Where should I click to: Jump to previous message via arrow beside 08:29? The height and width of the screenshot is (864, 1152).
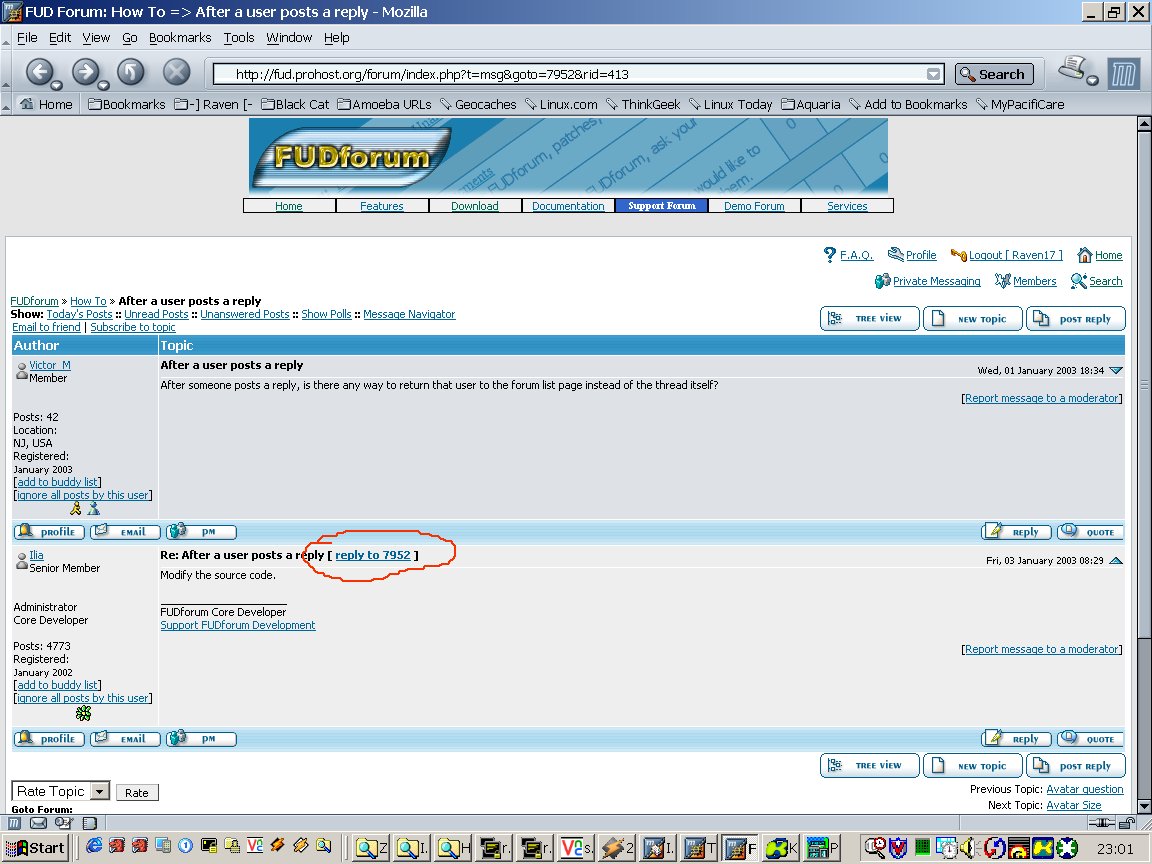point(1116,561)
